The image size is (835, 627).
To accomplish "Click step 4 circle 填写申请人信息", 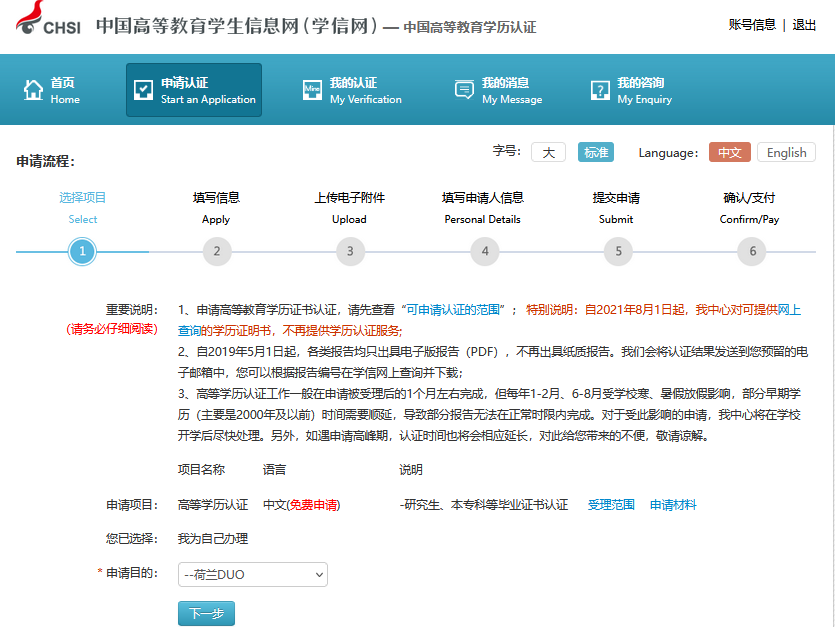I will (485, 251).
